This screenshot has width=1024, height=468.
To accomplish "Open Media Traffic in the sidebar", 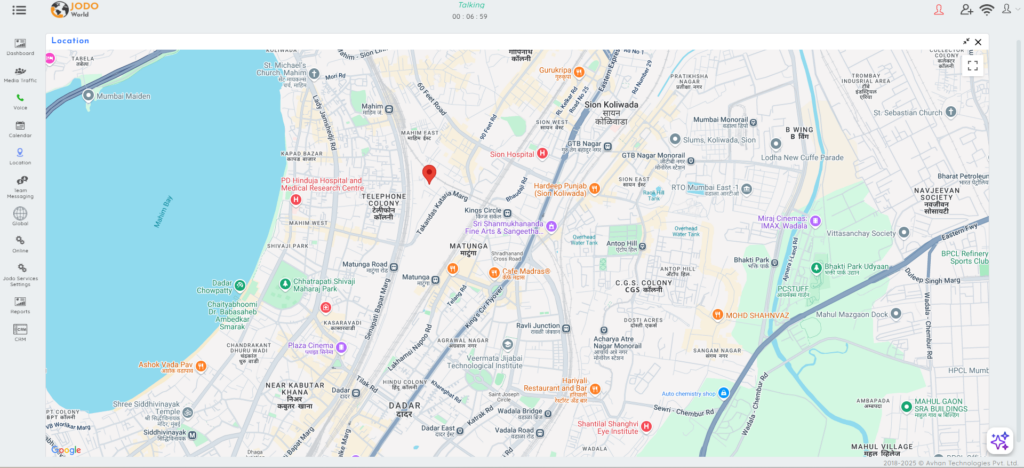I will [20, 74].
